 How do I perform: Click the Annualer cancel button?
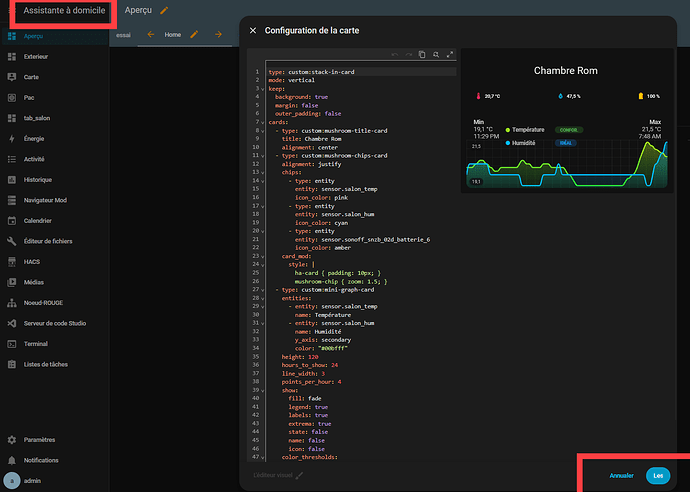pos(621,476)
